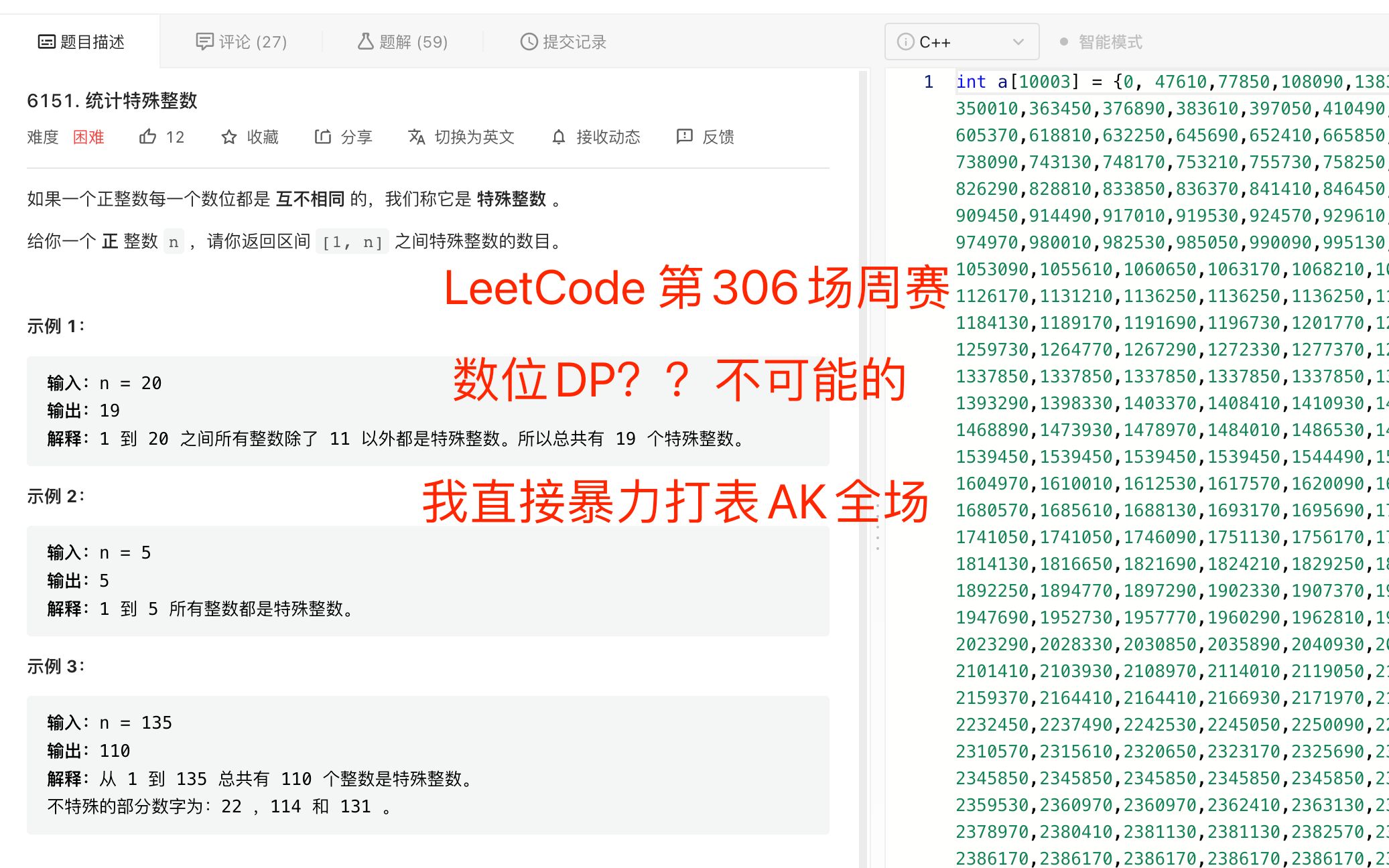Click the comment bubble icon beside 评论
1389x868 pixels.
point(204,42)
